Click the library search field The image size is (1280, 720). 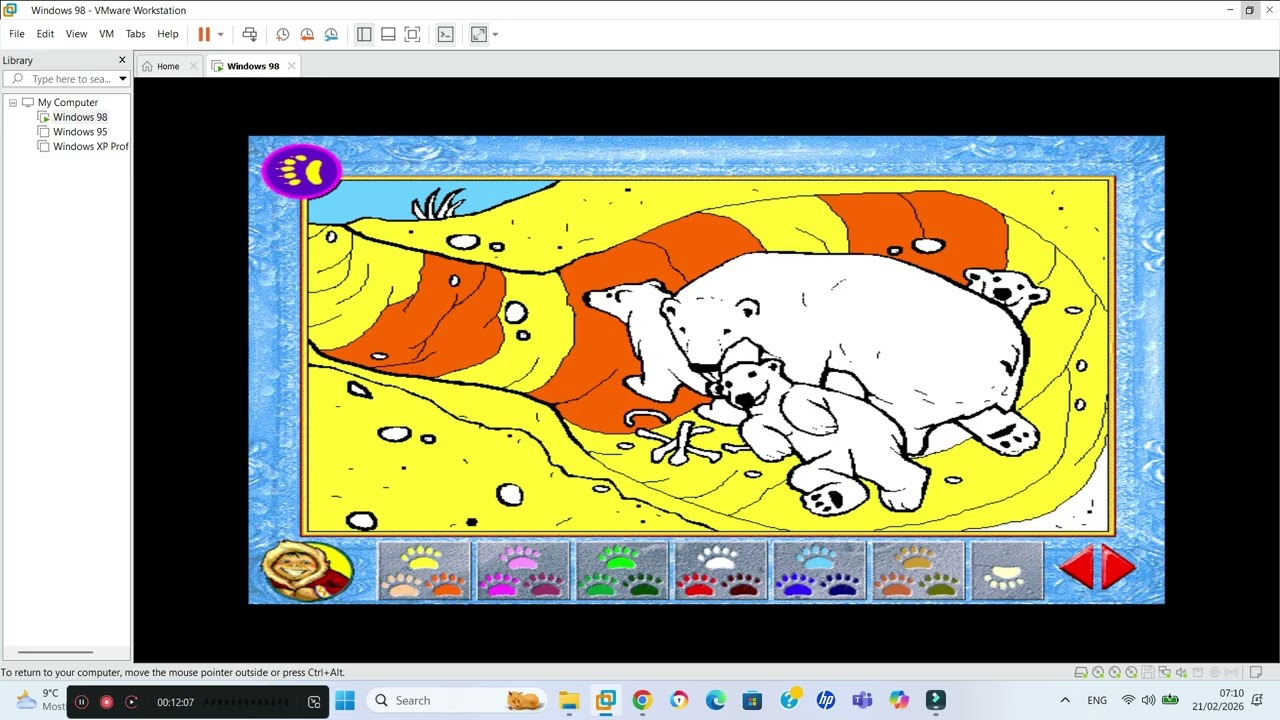click(64, 79)
